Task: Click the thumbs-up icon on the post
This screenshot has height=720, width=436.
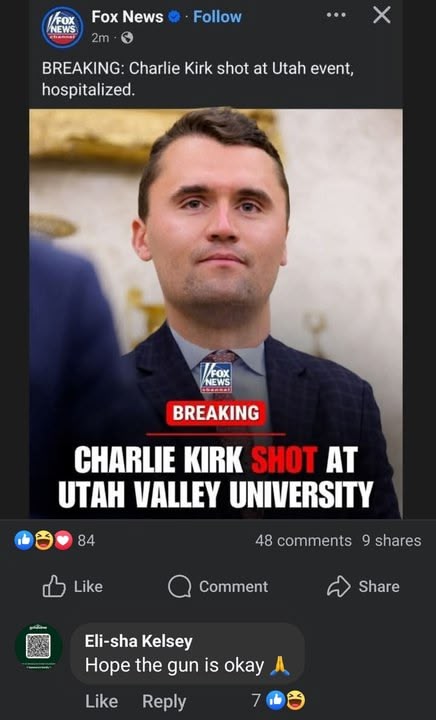Action: point(54,586)
